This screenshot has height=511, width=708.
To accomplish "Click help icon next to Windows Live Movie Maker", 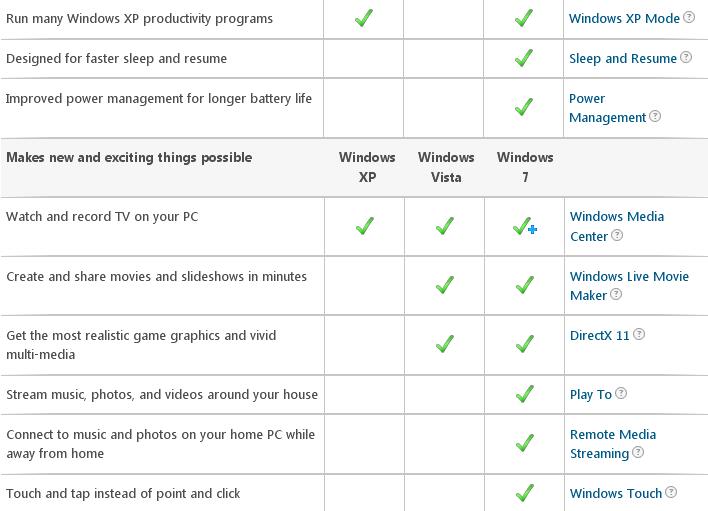I will (616, 295).
